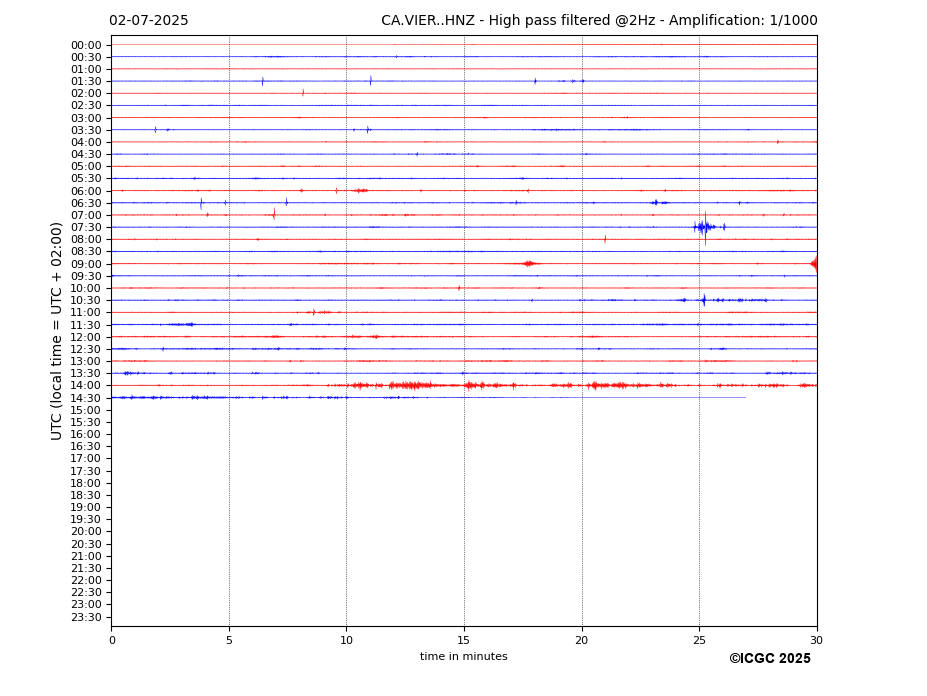Click the end of the 14:30 blue trace
Screen dimensions: 927x696
[745, 397]
